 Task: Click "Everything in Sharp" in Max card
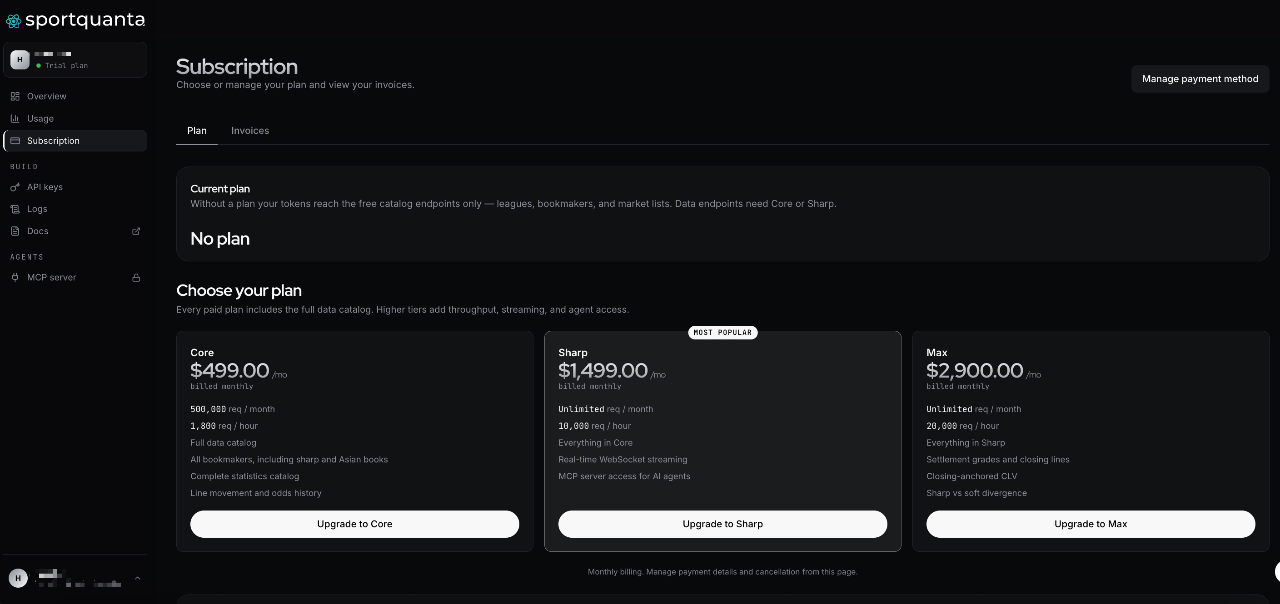(966, 443)
